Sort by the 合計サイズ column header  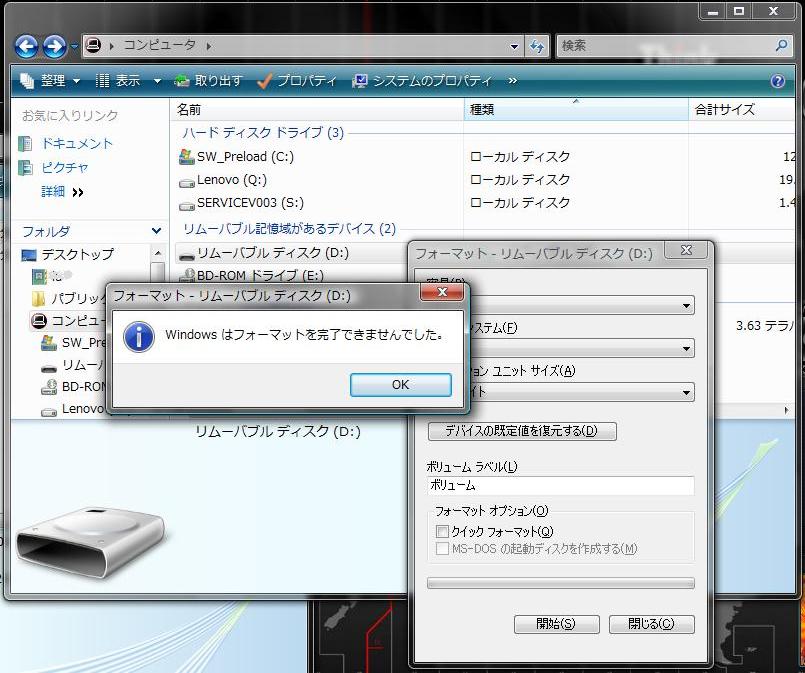tap(742, 109)
